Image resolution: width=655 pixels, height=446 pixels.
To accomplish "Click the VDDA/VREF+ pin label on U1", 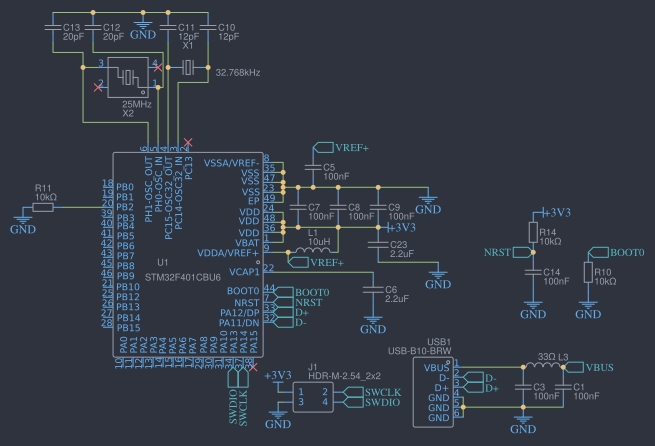I will click(x=228, y=253).
